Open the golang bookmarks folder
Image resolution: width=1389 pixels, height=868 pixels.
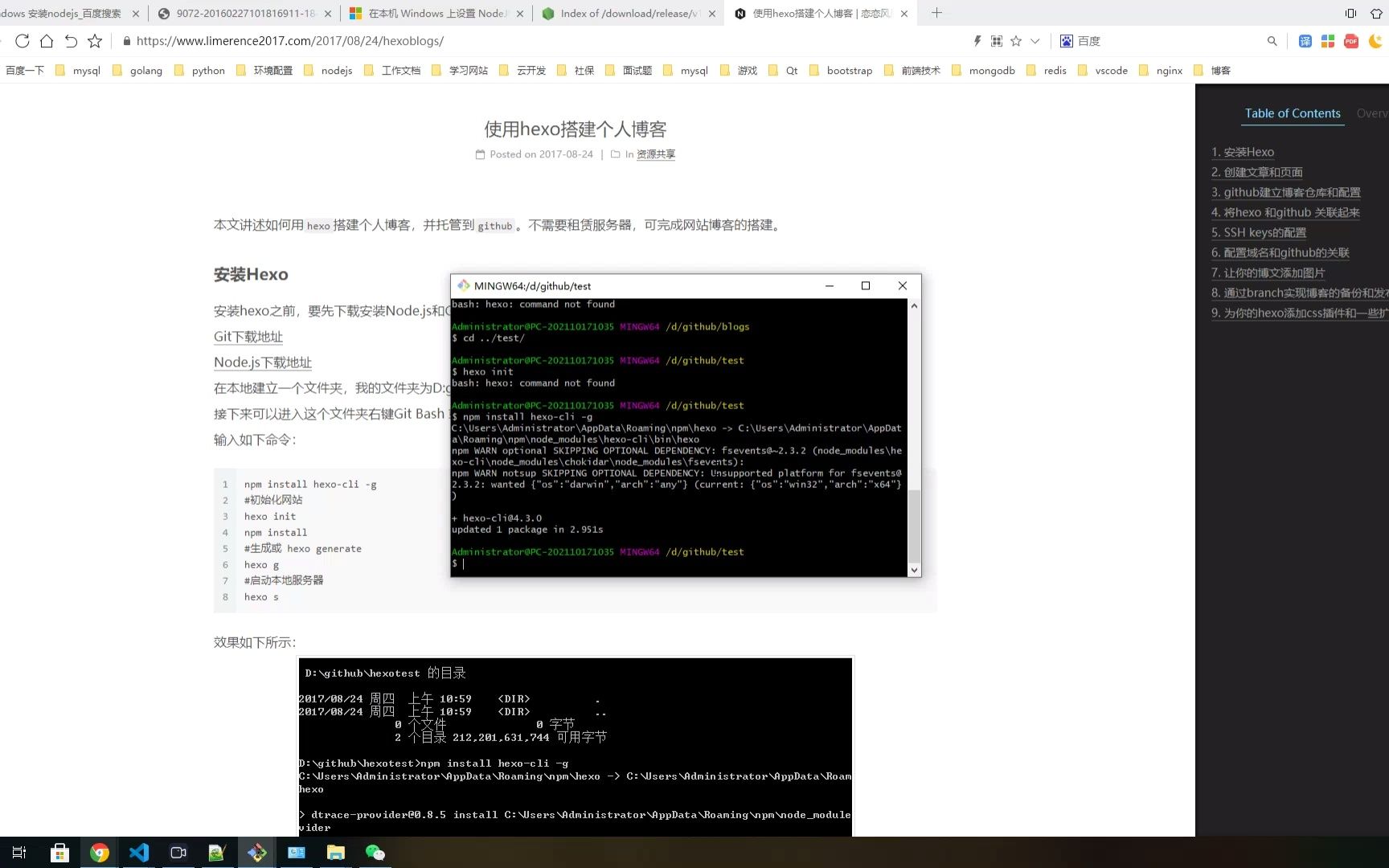[x=137, y=71]
